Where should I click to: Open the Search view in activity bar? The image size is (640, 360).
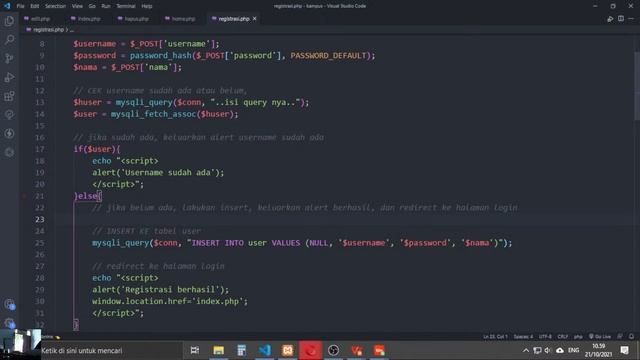[9, 40]
